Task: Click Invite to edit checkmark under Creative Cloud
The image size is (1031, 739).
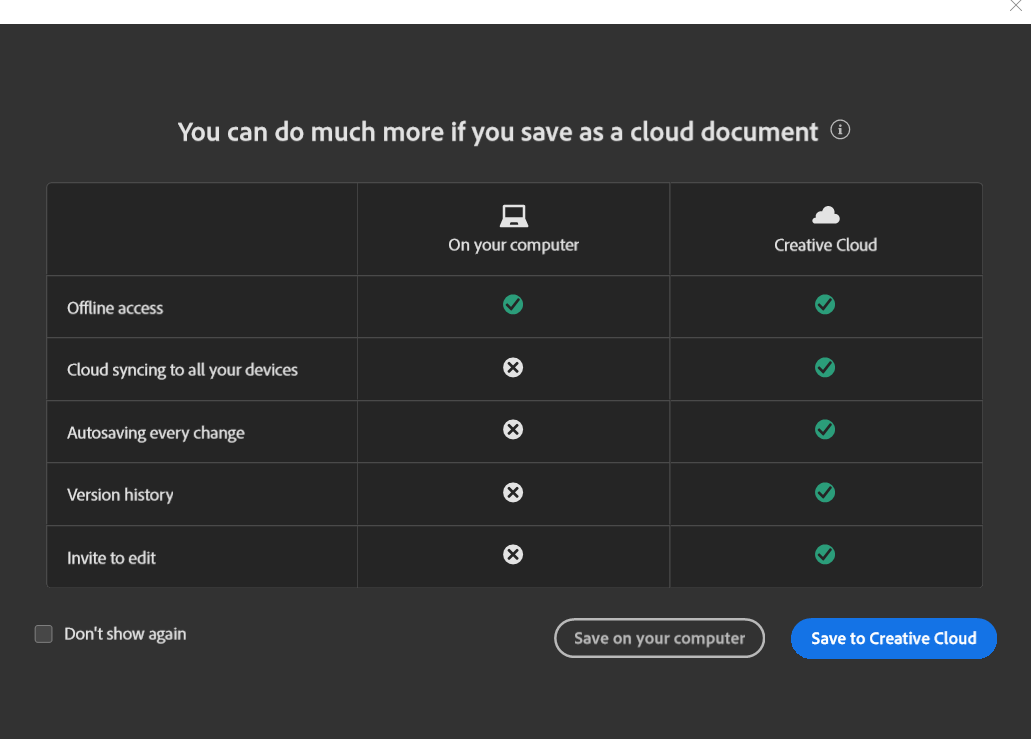Action: (x=825, y=554)
